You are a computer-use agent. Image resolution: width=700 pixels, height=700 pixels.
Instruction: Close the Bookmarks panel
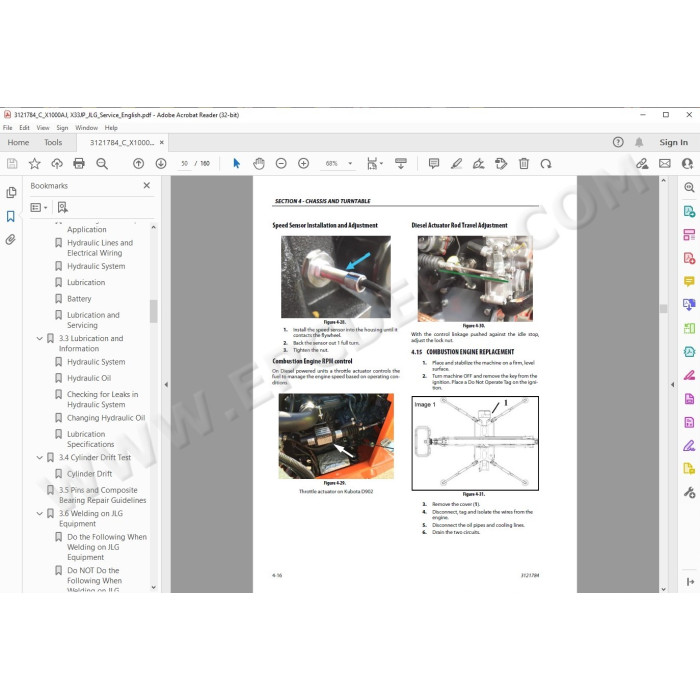146,185
